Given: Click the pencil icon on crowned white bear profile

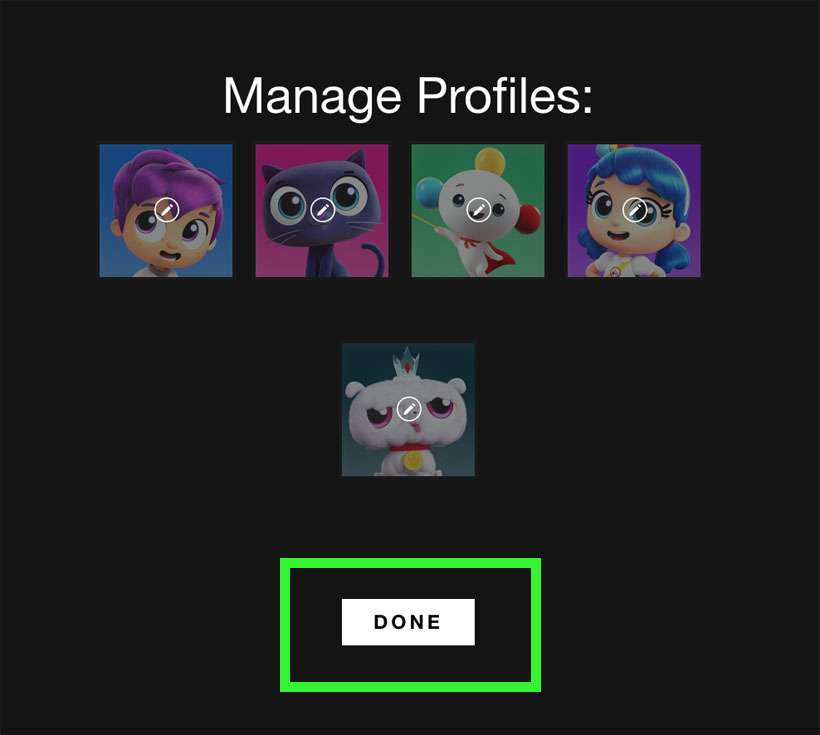Looking at the screenshot, I should tap(409, 409).
